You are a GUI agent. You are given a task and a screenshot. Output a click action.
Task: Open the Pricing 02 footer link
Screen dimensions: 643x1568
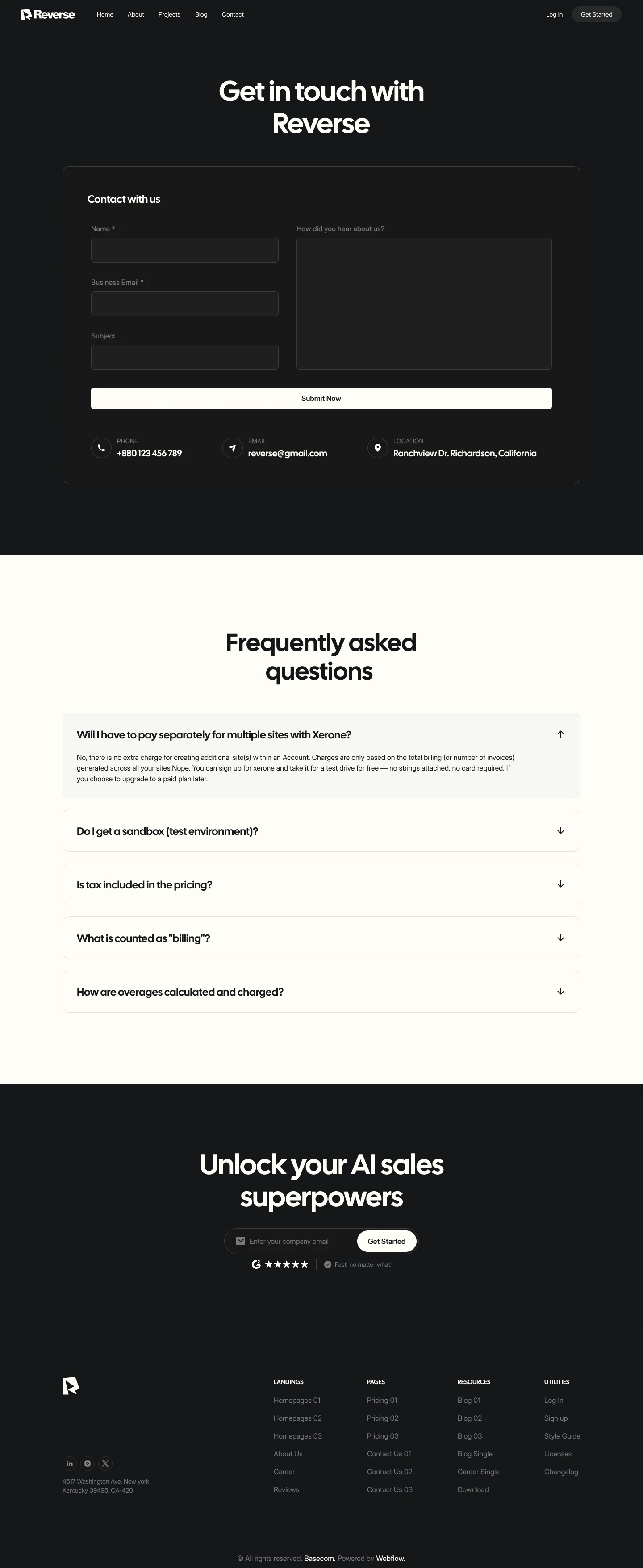[x=382, y=1418]
